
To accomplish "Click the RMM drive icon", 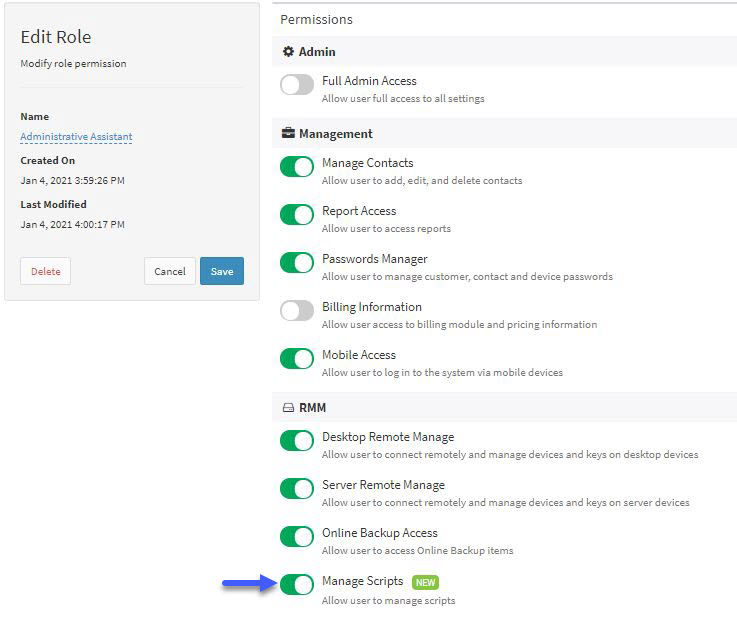I will (288, 408).
